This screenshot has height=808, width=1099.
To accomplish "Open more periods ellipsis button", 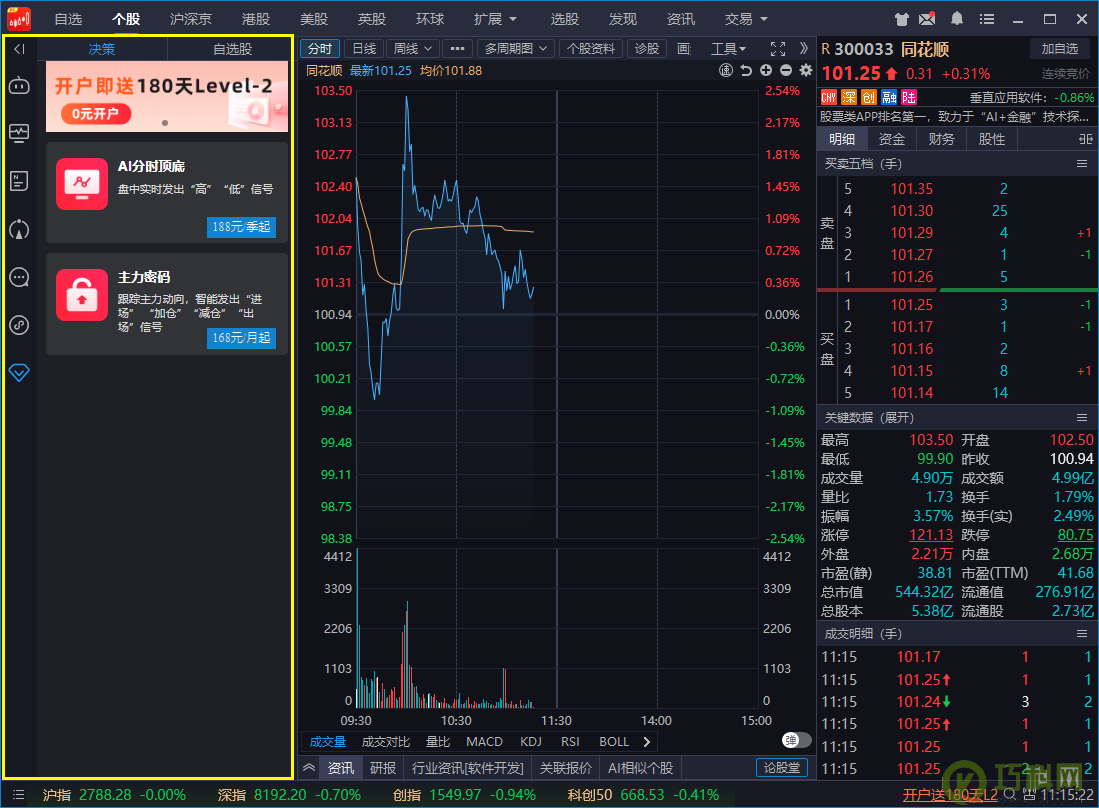I will [x=458, y=48].
